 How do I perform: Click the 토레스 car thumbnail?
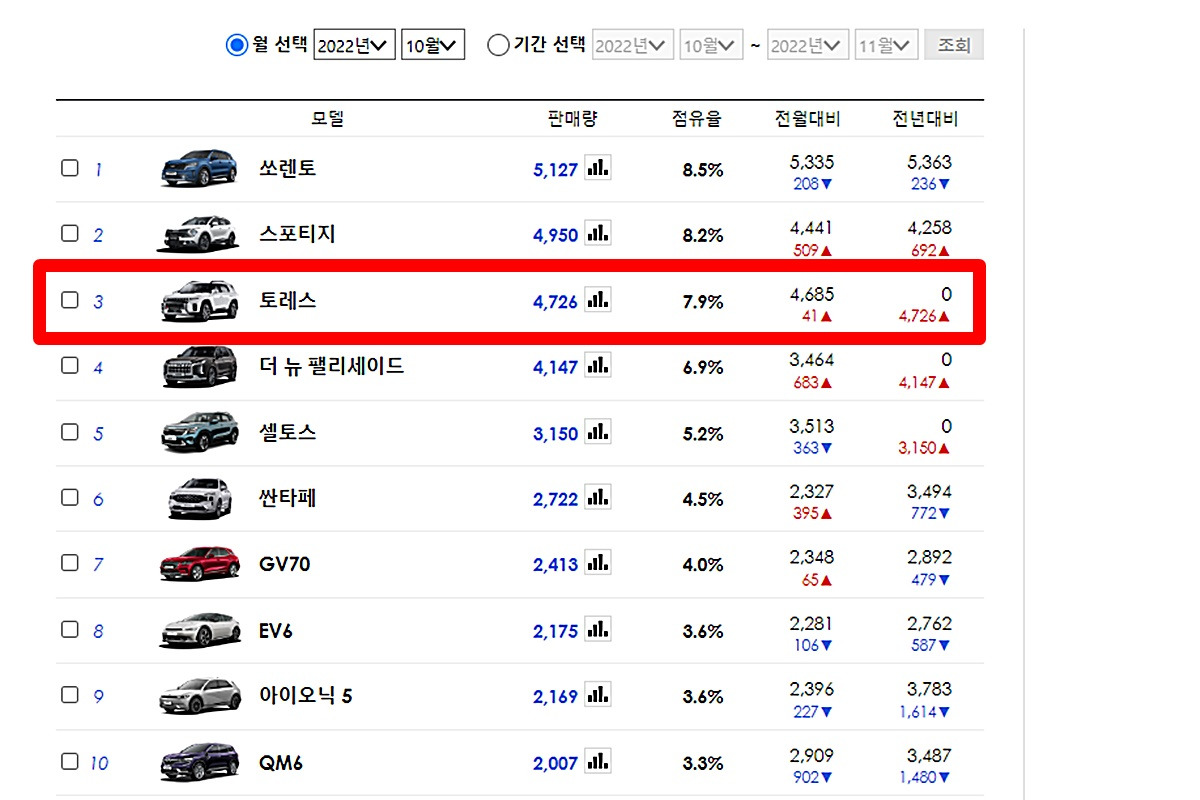[x=199, y=301]
